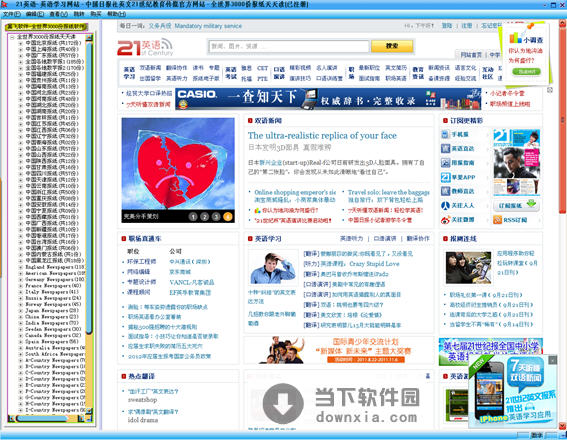Click the 报刊连线 group photo thumbnail
Image resolution: width=567 pixels, height=440 pixels.
pos(468,268)
